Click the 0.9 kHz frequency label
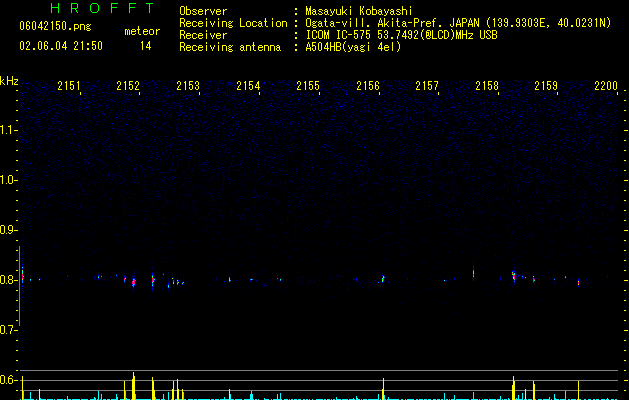This screenshot has width=629, height=400. point(8,230)
